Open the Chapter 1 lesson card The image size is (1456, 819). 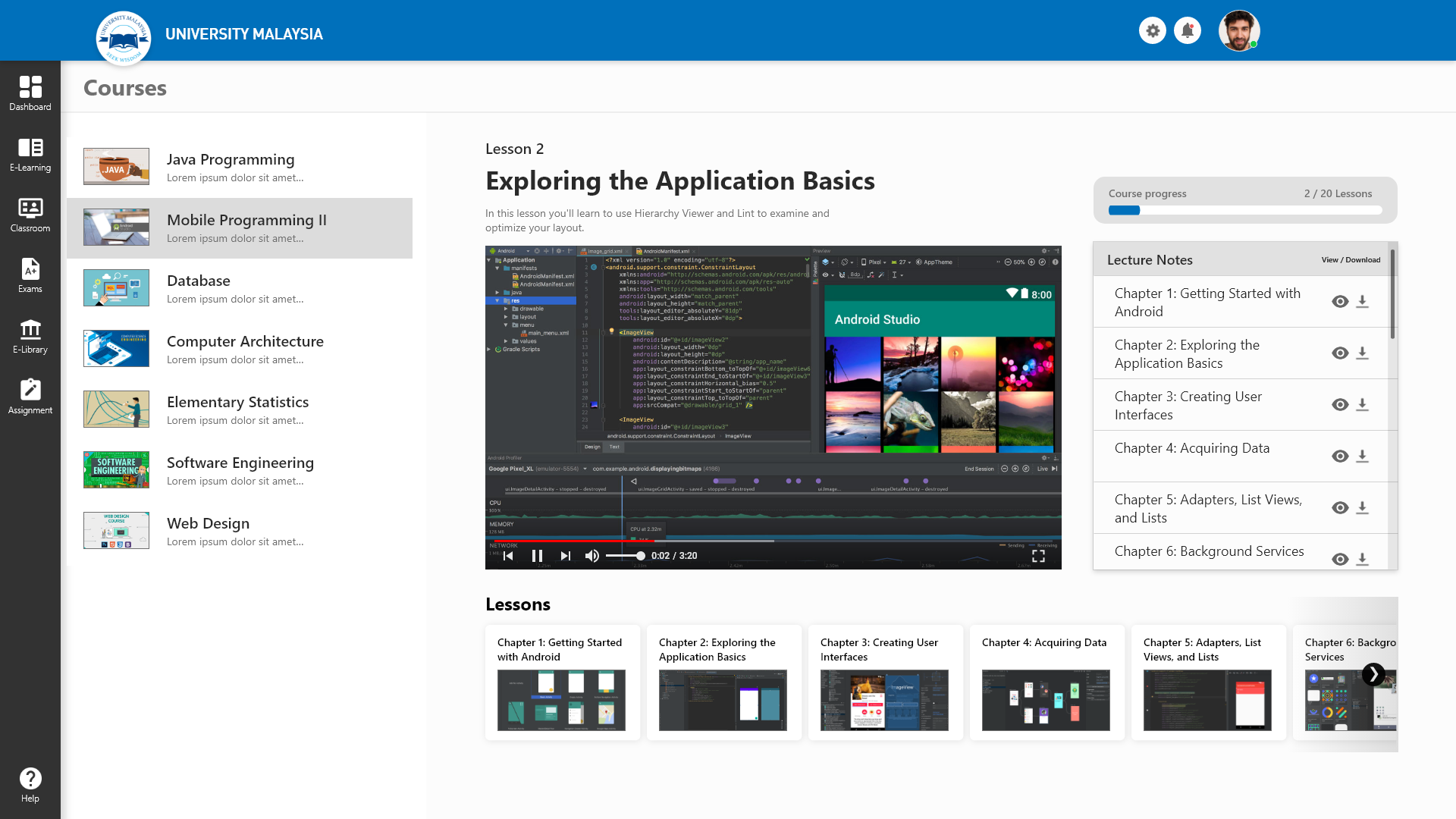(563, 682)
